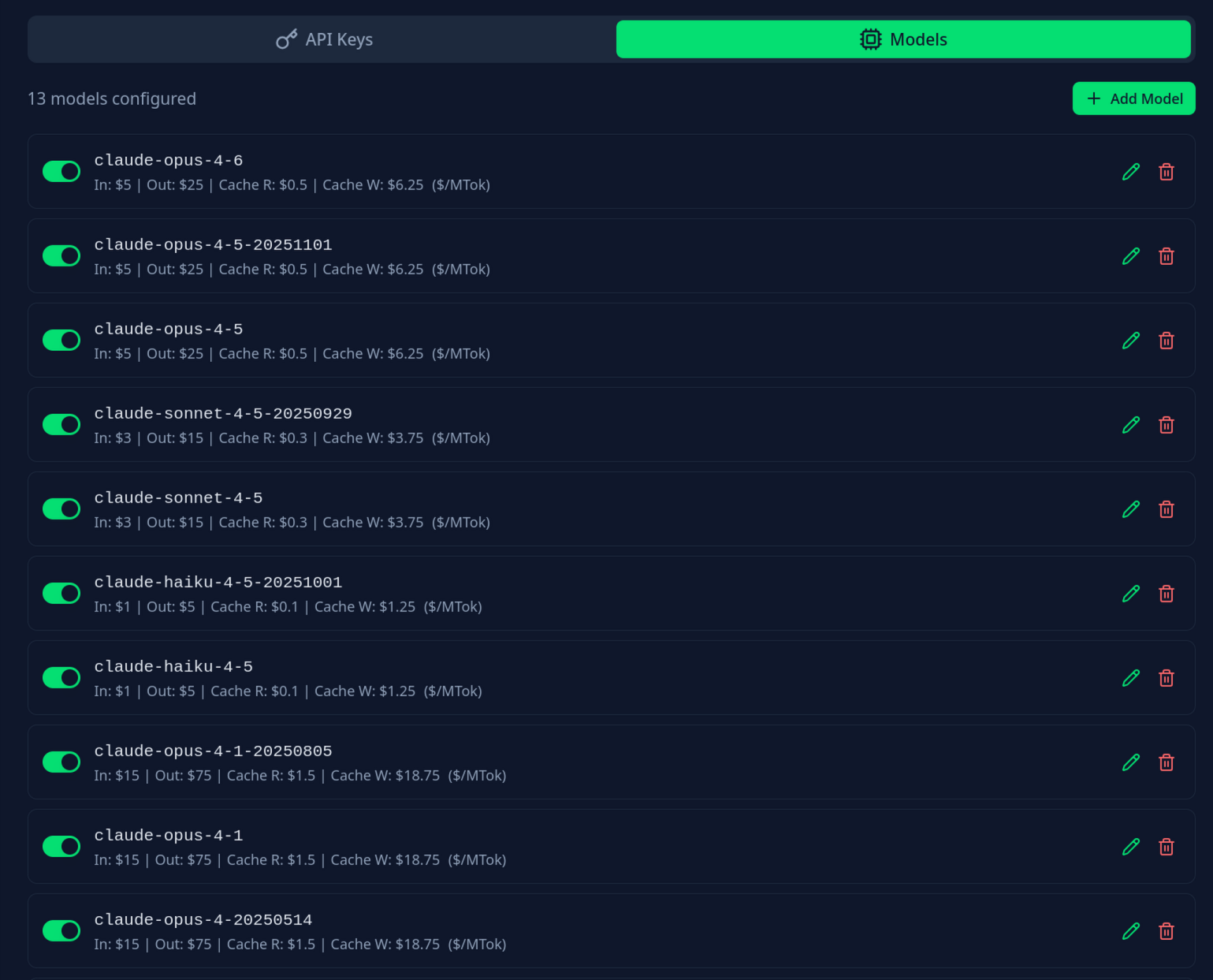
Task: Click the edit pencil for claude-haiku-4-5
Action: [1131, 678]
